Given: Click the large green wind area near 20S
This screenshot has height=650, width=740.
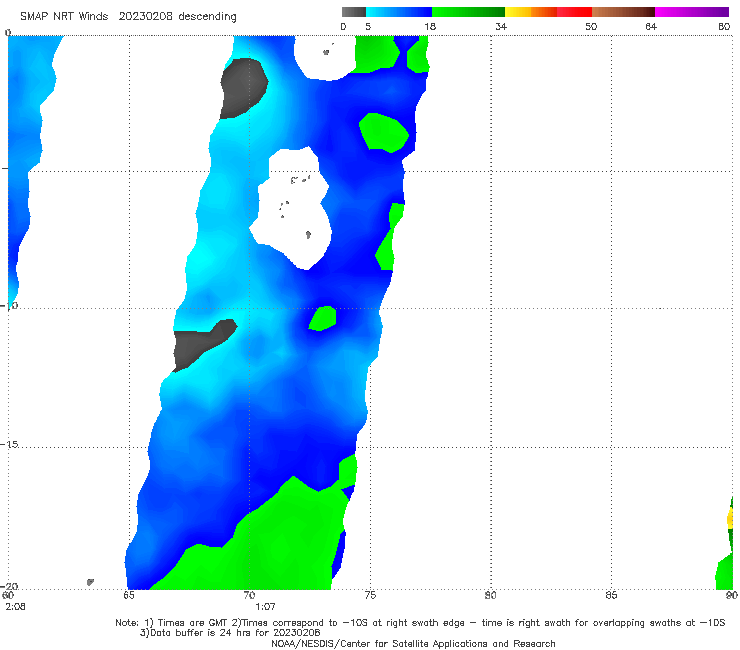Looking at the screenshot, I should (x=264, y=543).
